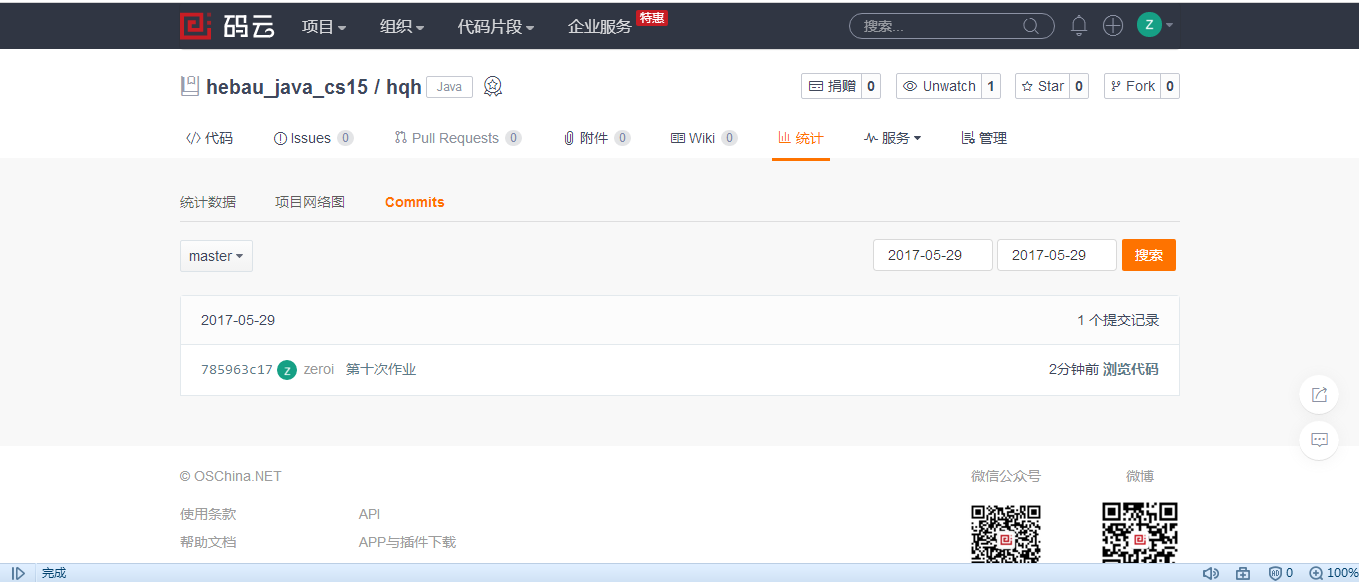The image size is (1359, 582).
Task: Open the 项目网络图 sub-tab
Action: pos(310,202)
